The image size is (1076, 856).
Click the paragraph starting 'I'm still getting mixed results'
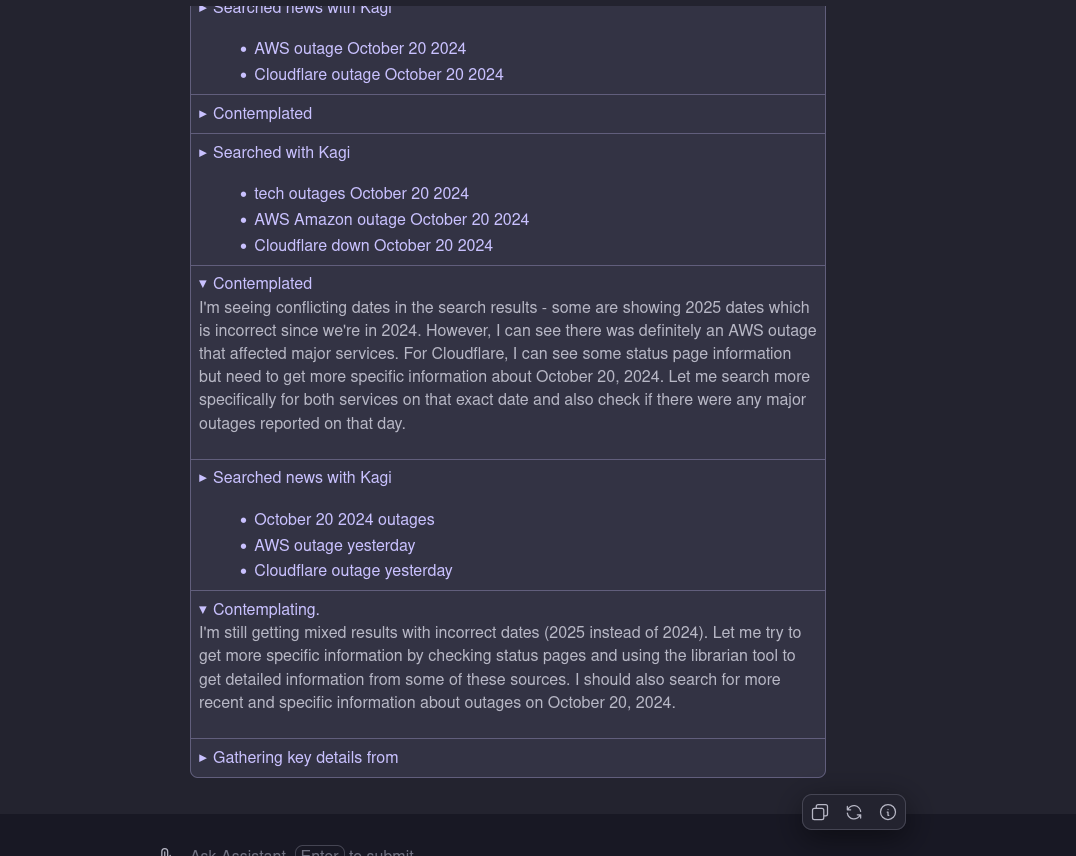pyautogui.click(x=500, y=667)
